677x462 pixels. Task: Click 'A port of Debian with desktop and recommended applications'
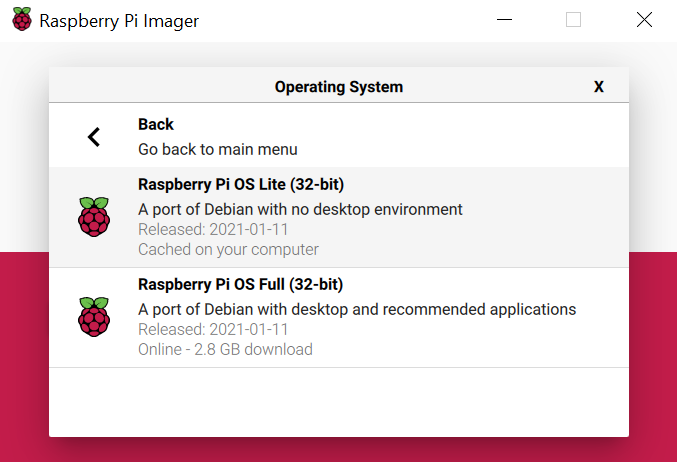[357, 310]
